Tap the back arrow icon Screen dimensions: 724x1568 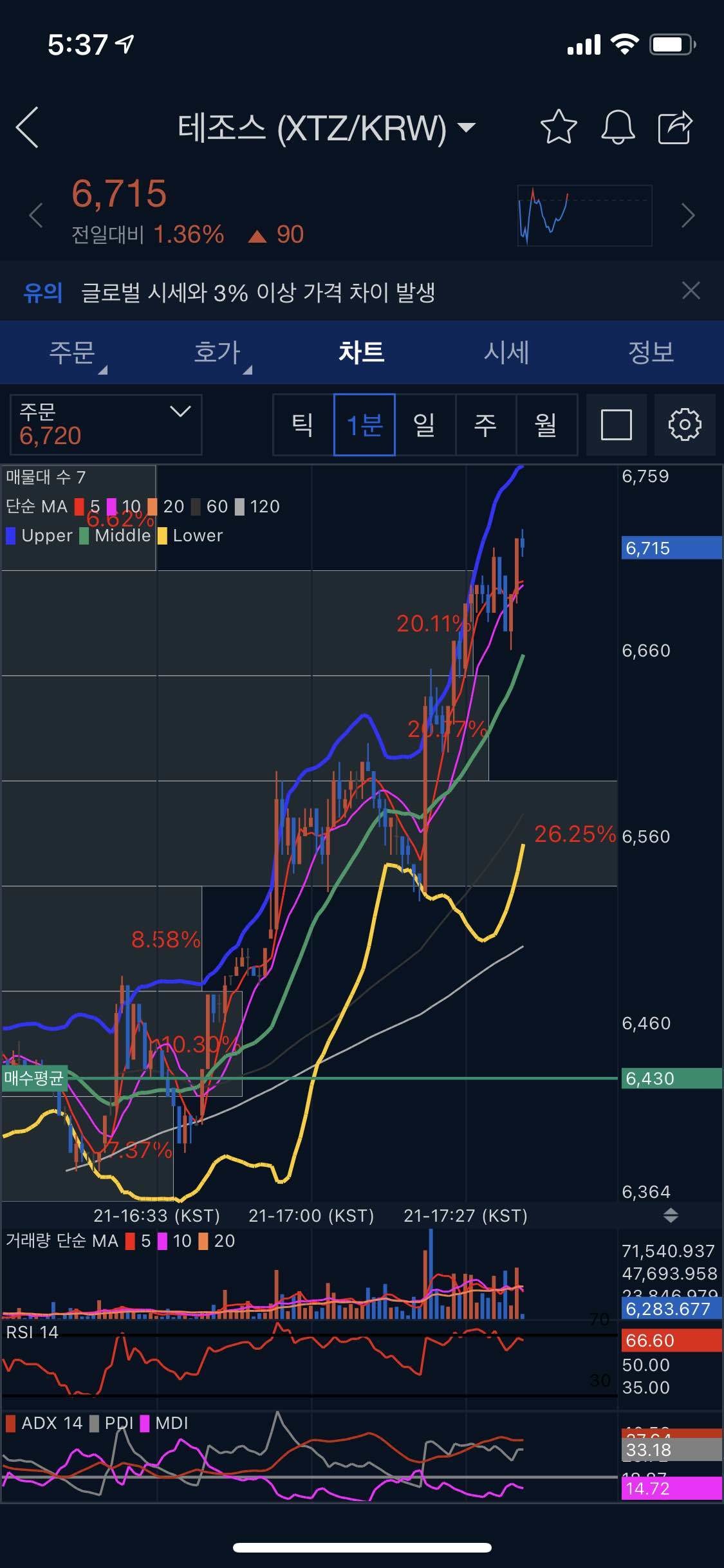coord(28,127)
